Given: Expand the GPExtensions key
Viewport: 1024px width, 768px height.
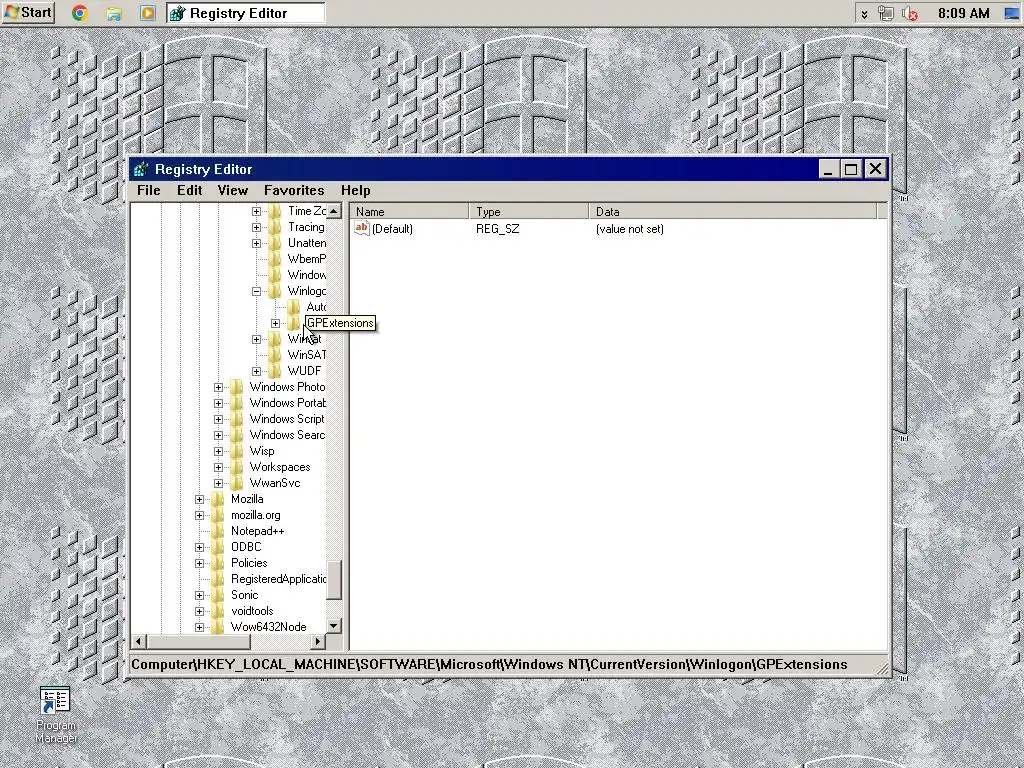Looking at the screenshot, I should coord(276,323).
